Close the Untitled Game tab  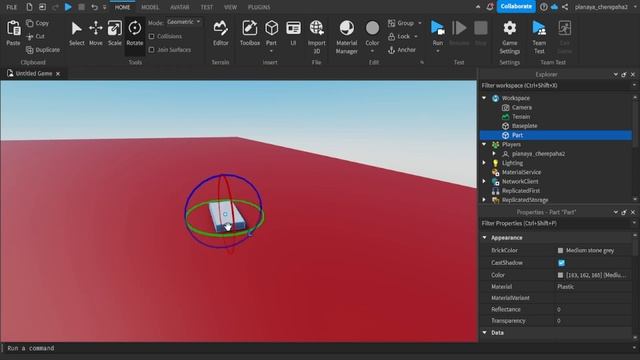point(58,74)
